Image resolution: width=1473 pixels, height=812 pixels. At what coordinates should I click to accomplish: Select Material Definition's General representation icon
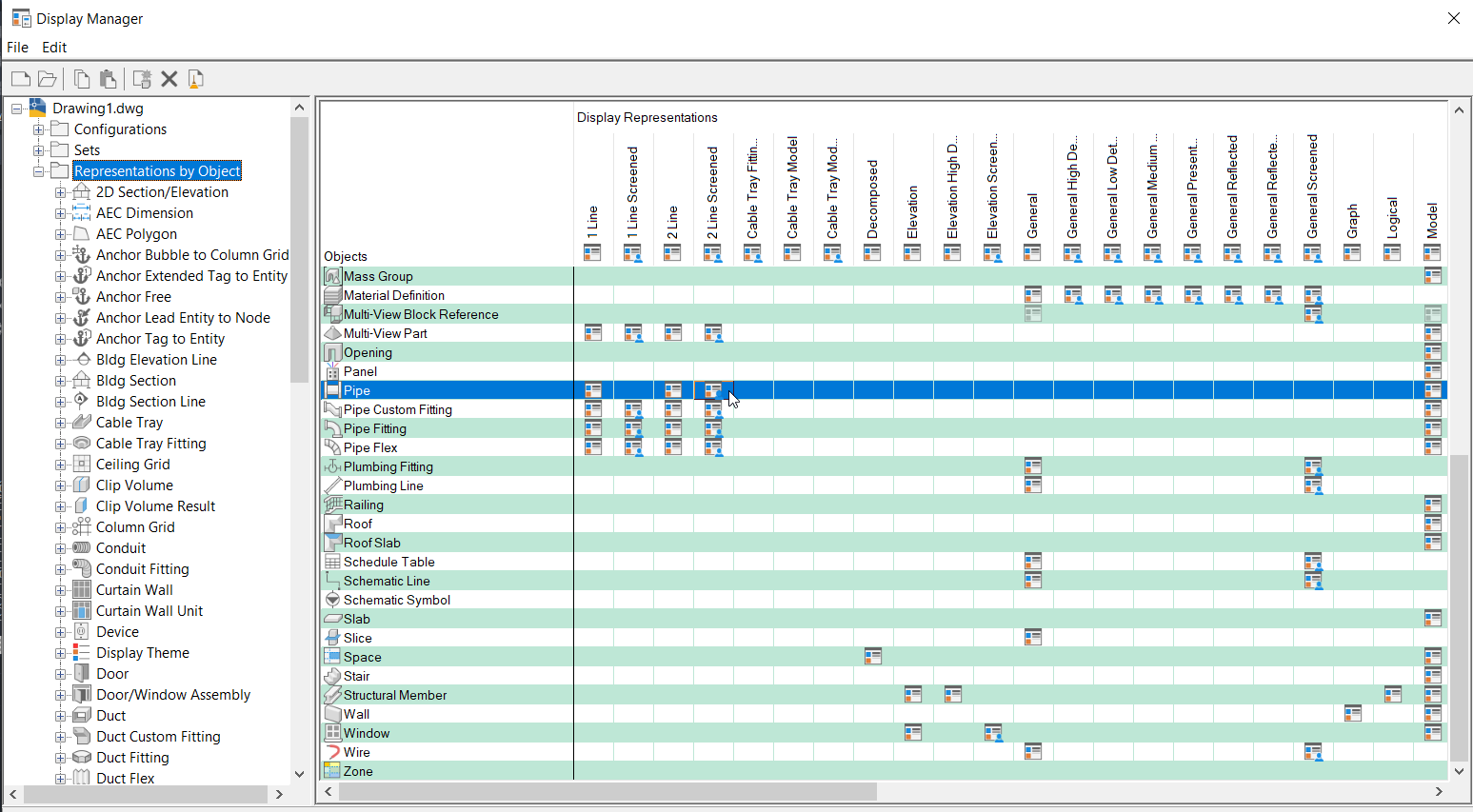1033,295
